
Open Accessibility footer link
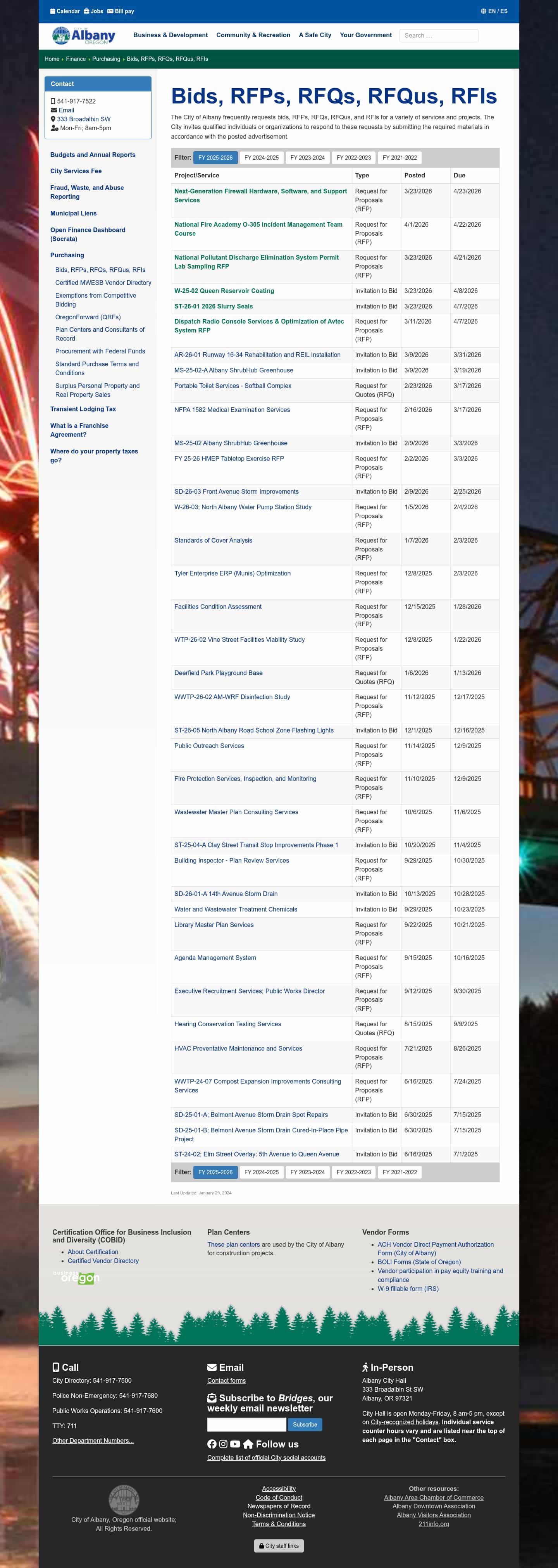tap(279, 1489)
